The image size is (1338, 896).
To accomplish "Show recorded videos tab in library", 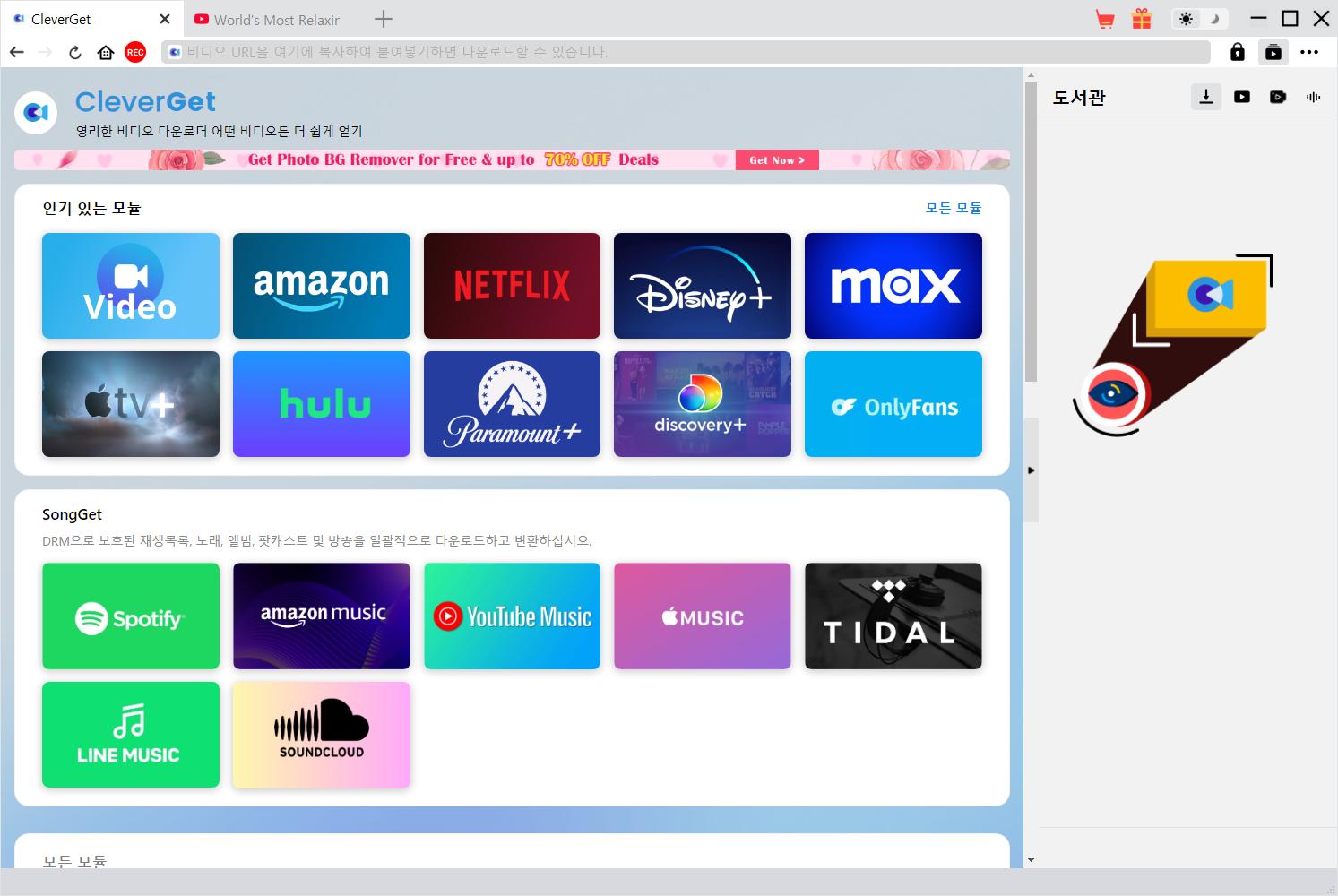I will pyautogui.click(x=1278, y=97).
